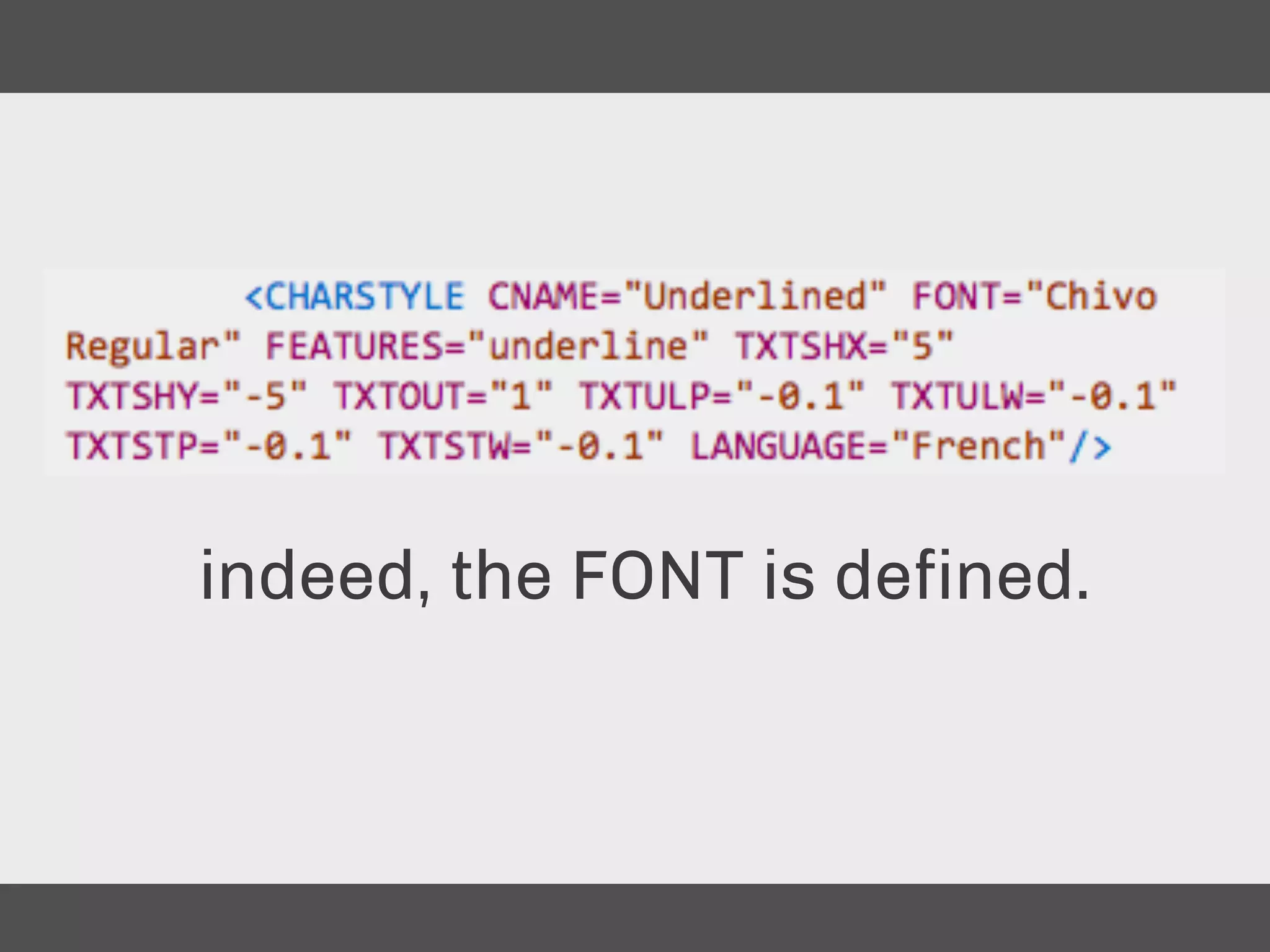Click the TXTSHX="5" attribute
Image resolution: width=1270 pixels, height=952 pixels.
click(x=844, y=346)
